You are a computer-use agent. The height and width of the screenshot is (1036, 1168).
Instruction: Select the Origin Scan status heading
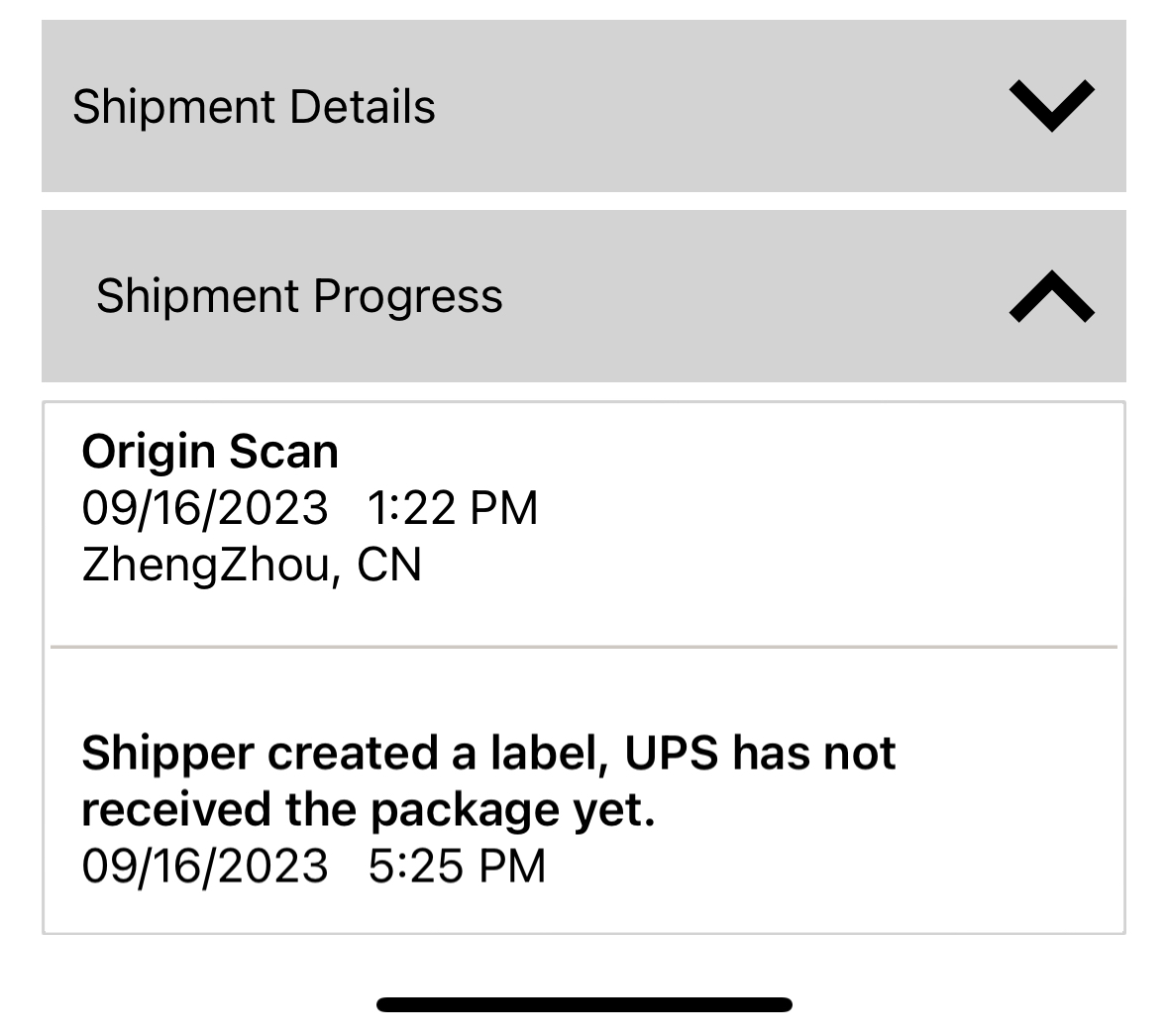pos(210,452)
